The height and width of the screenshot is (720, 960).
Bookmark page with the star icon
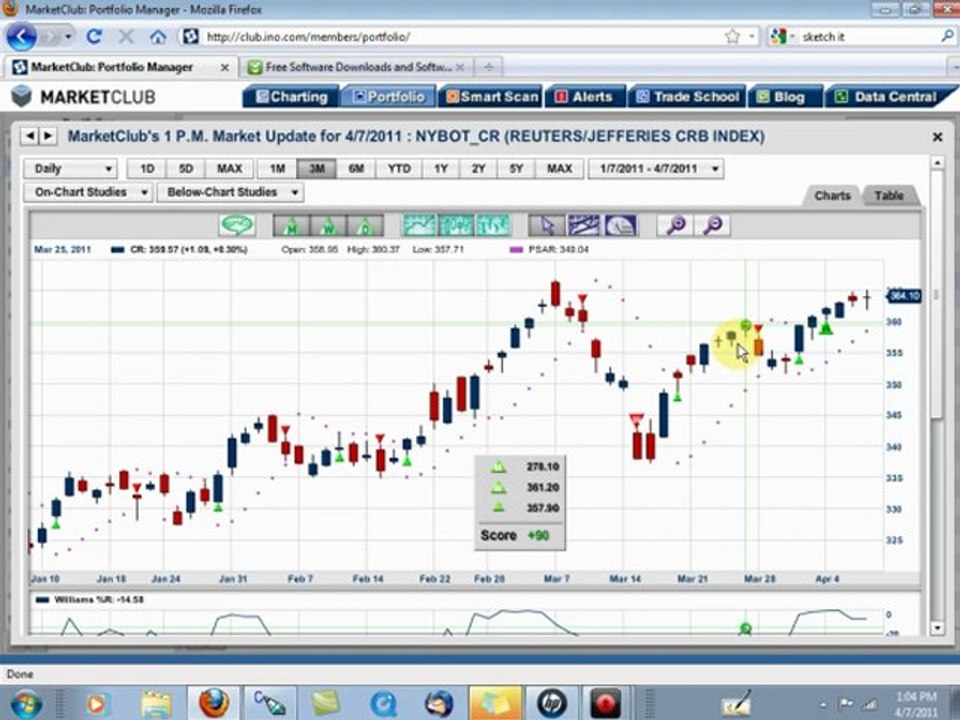(x=732, y=37)
